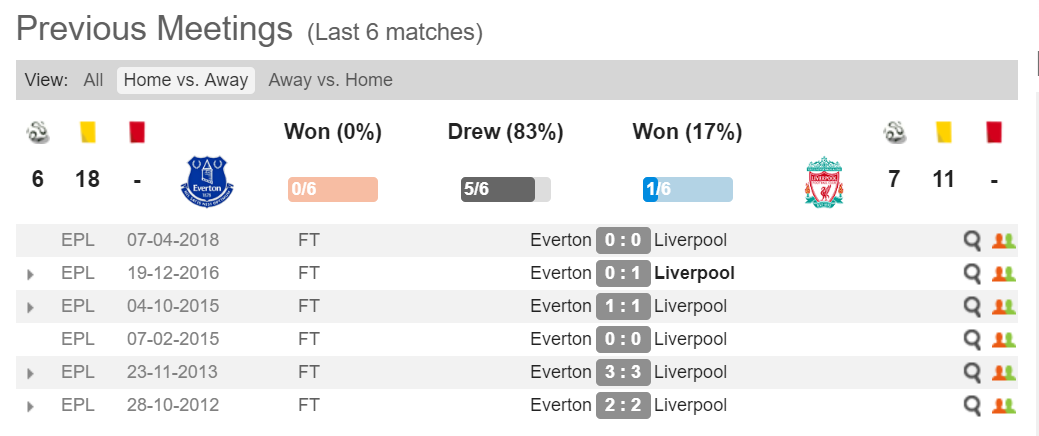Image resolution: width=1039 pixels, height=436 pixels.
Task: Switch view to All
Action: [x=93, y=80]
